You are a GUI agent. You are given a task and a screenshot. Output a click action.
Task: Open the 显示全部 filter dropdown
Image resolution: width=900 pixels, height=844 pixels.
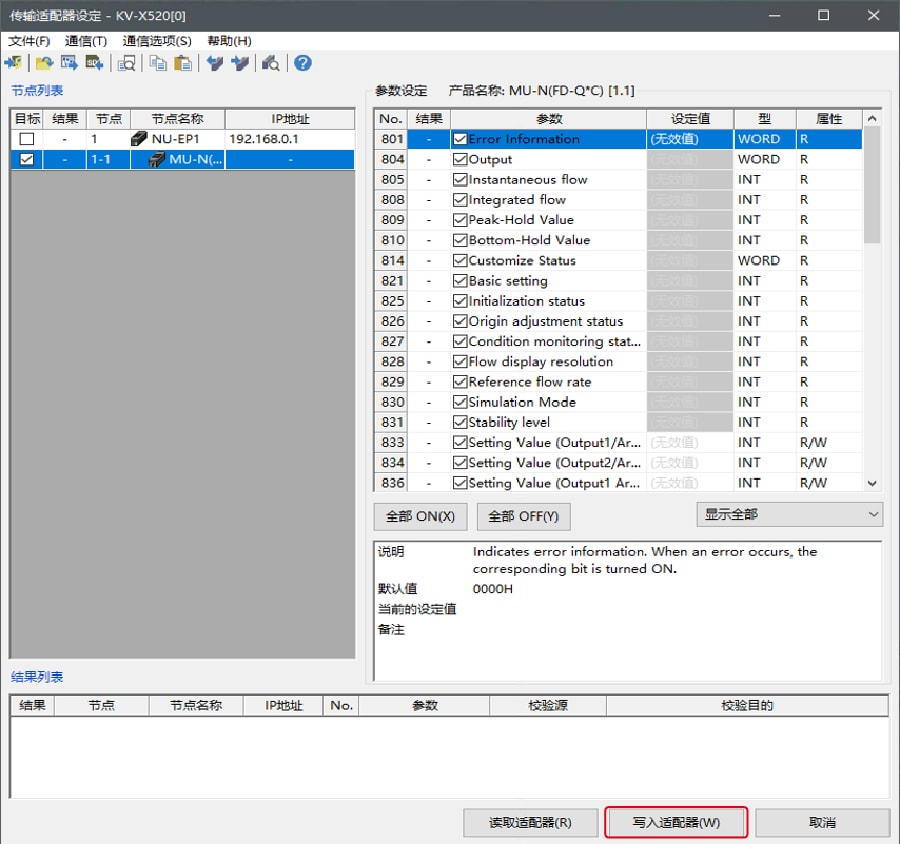(x=789, y=514)
